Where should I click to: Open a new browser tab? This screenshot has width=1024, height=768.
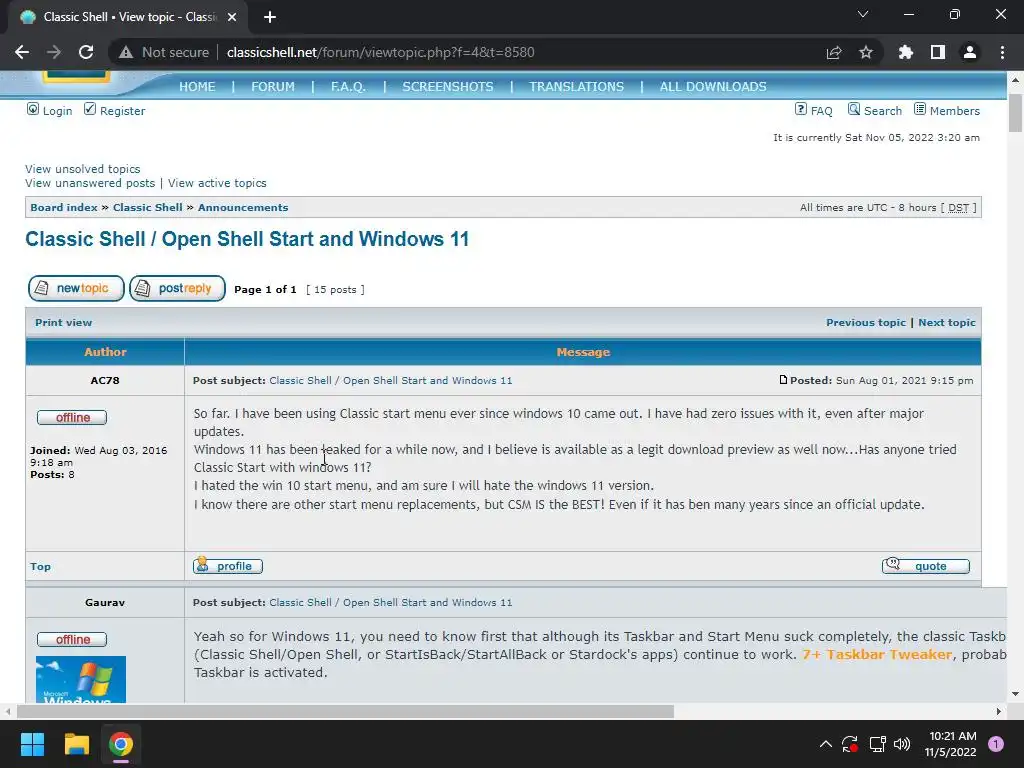point(270,17)
